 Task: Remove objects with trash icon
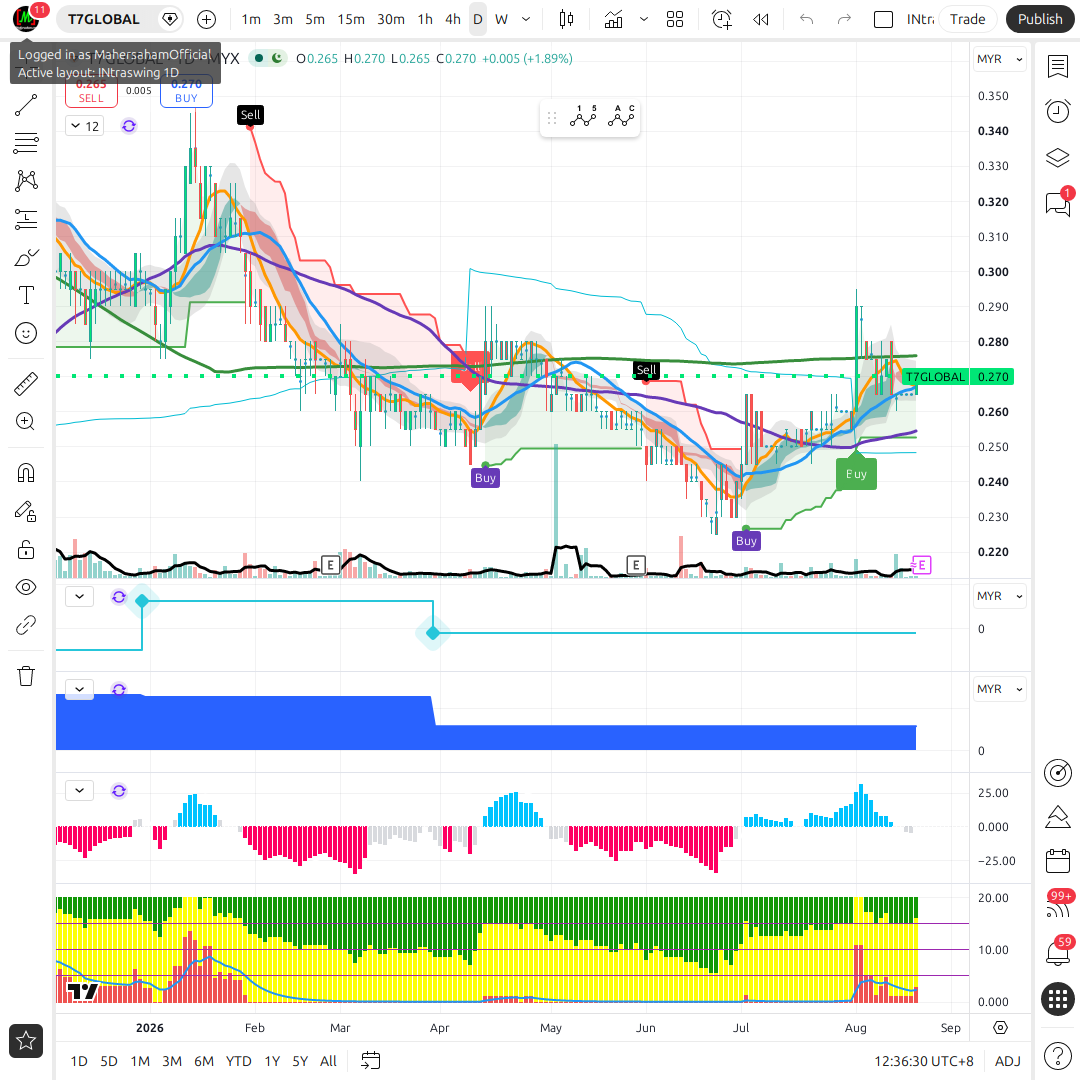(x=26, y=676)
